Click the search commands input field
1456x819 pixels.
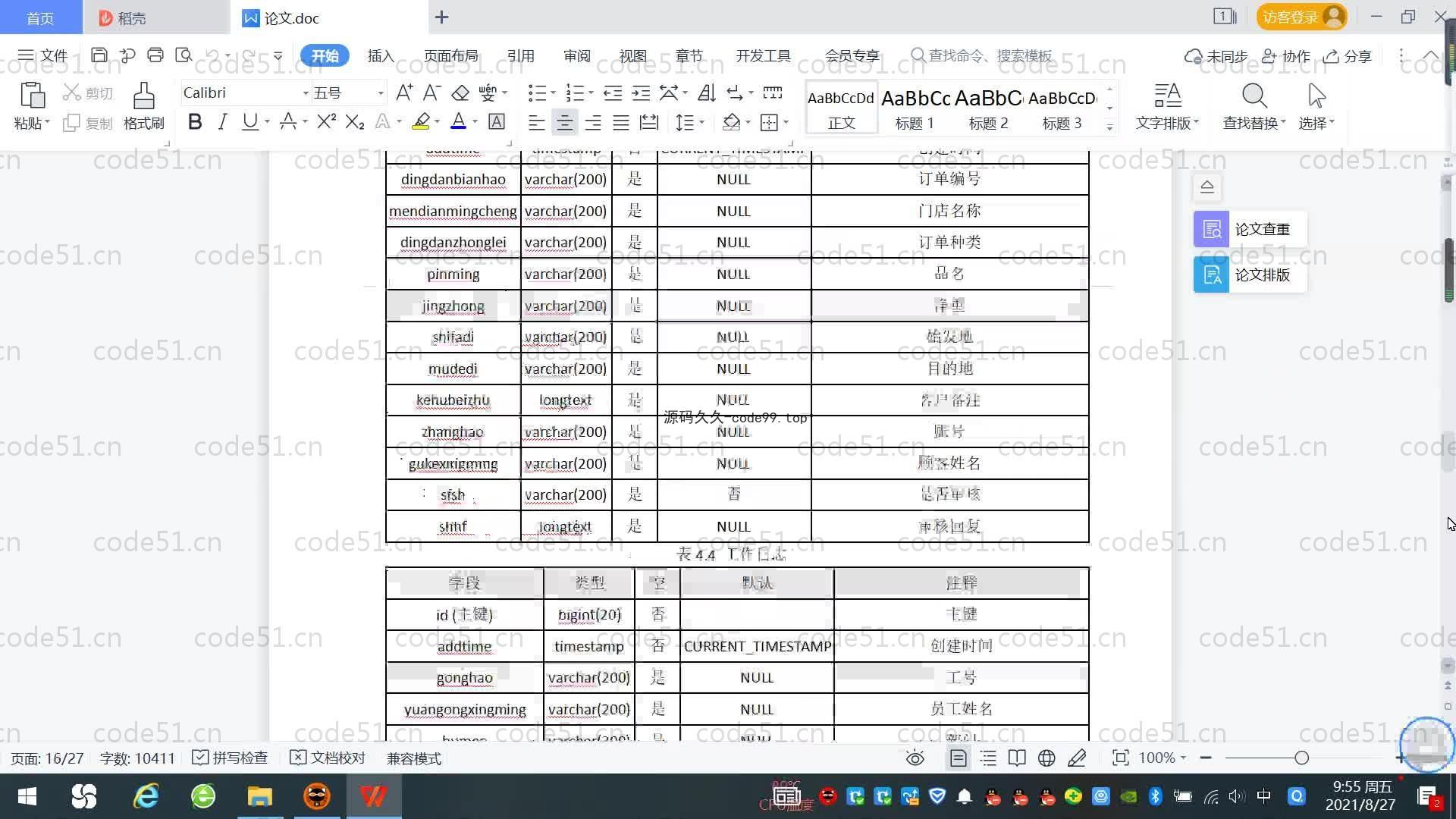pos(981,56)
